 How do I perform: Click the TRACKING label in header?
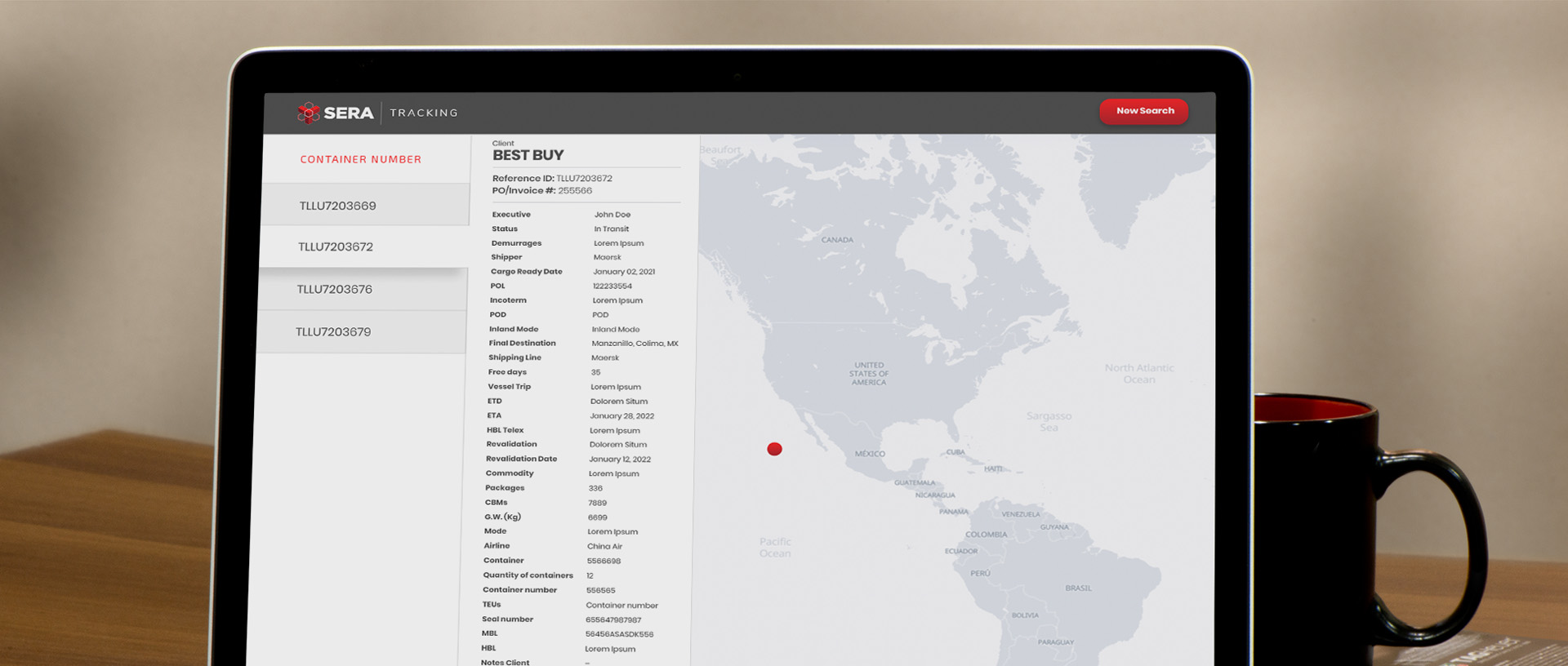424,113
